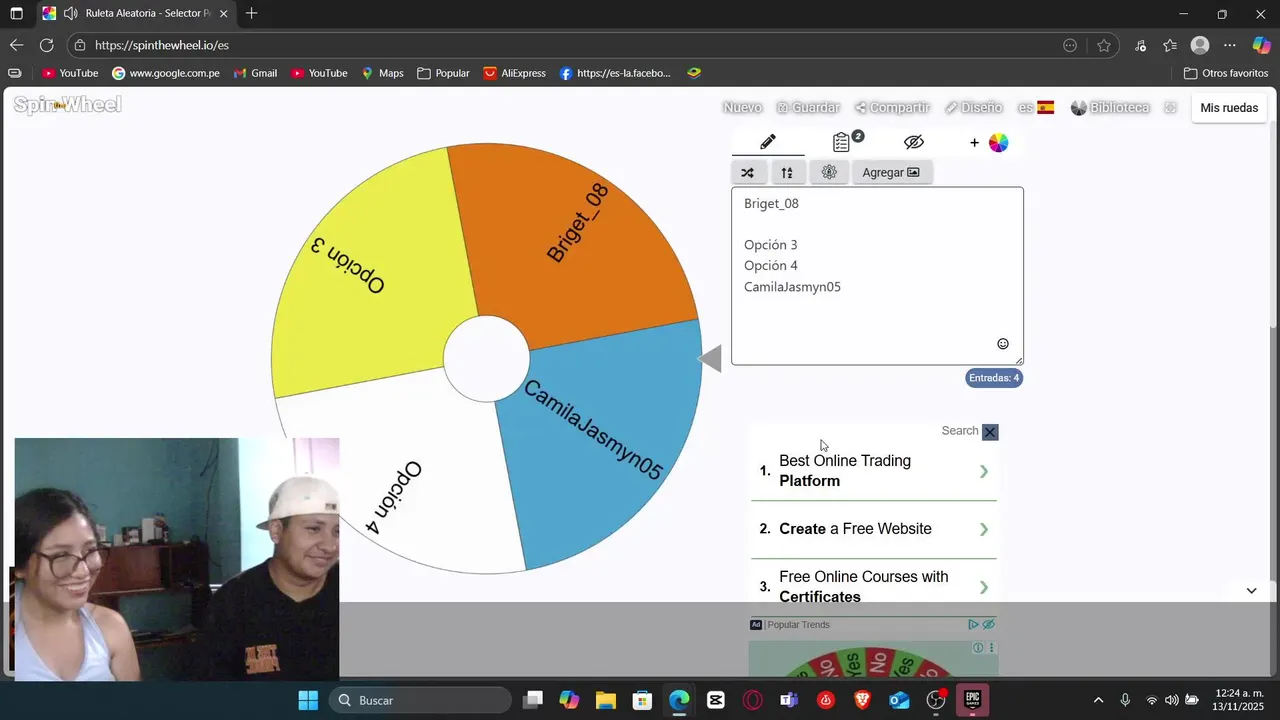Mute the tab using the speaker icon

70,14
